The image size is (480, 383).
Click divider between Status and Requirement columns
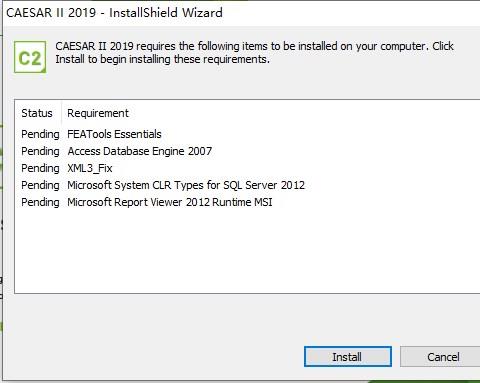coord(61,113)
